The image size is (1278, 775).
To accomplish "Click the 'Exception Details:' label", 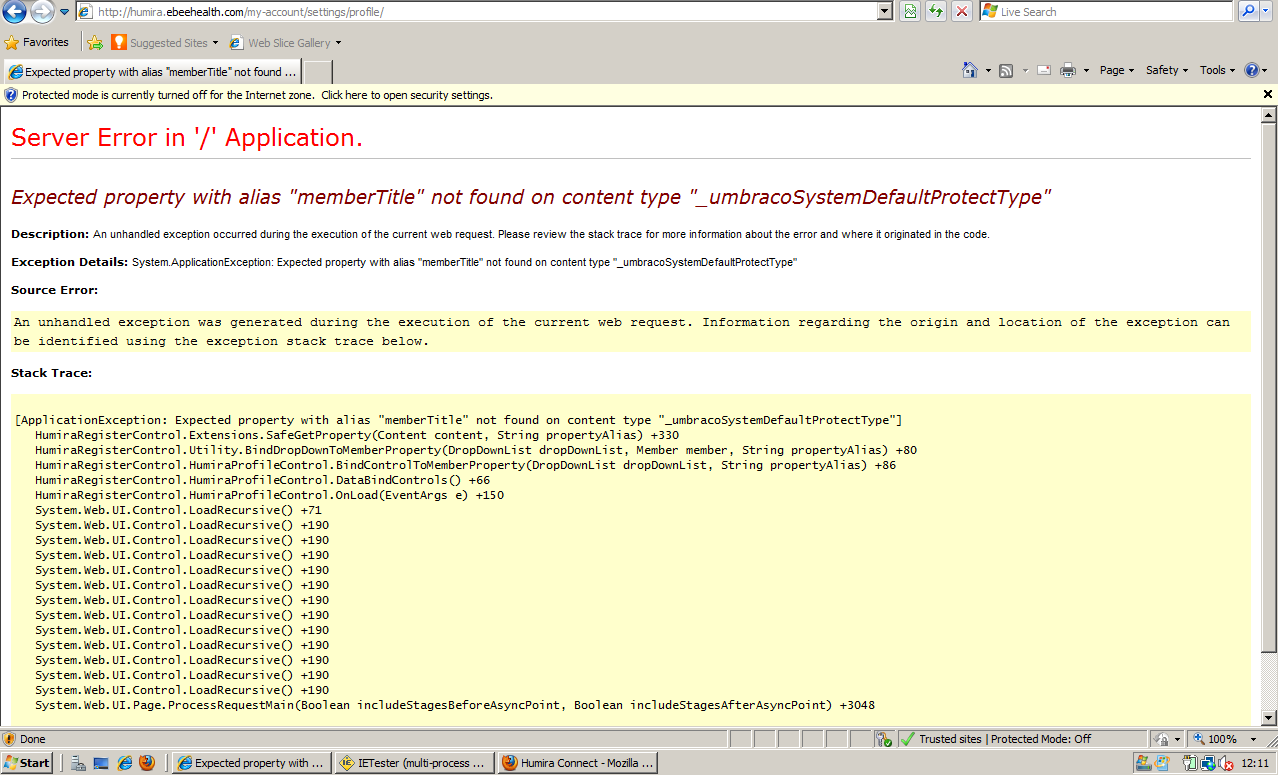I will point(70,262).
